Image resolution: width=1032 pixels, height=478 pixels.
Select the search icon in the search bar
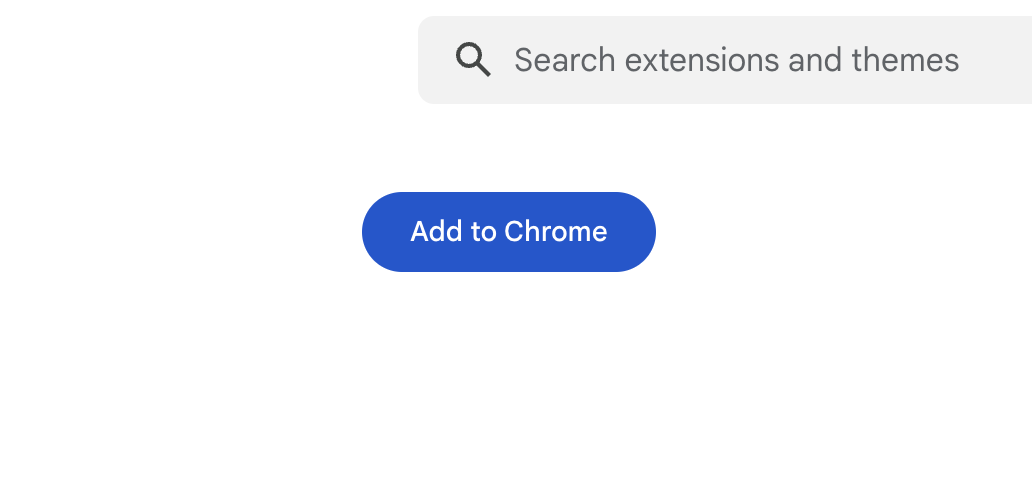(473, 60)
